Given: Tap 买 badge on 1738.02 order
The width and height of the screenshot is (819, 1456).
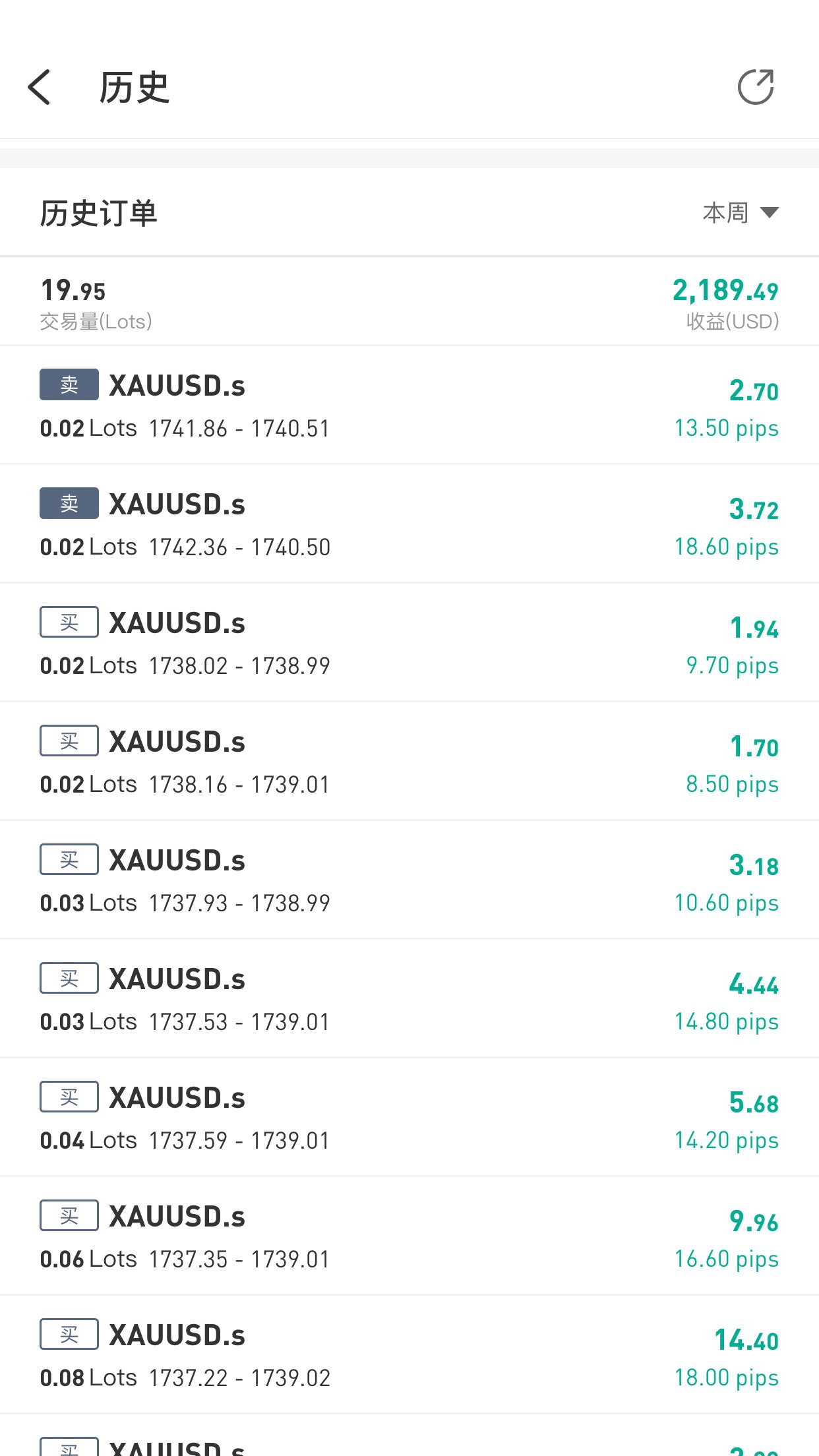Looking at the screenshot, I should [x=69, y=622].
